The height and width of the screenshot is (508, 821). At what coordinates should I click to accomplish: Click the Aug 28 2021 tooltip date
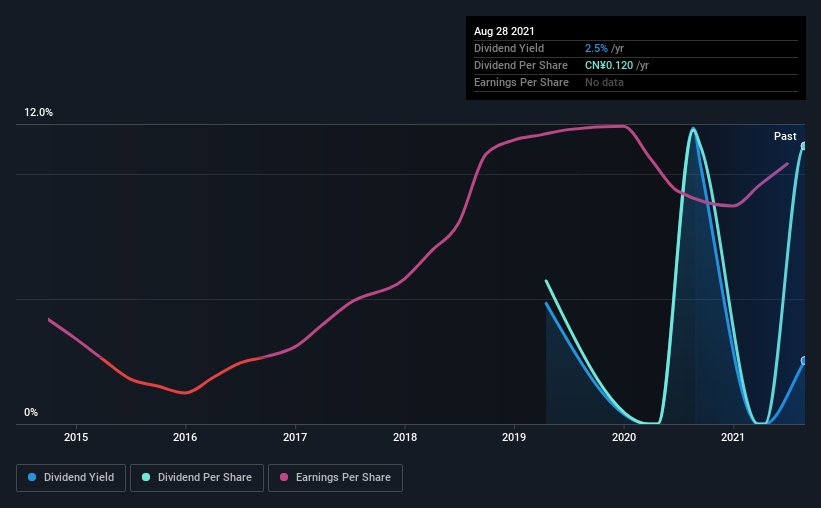coord(504,31)
